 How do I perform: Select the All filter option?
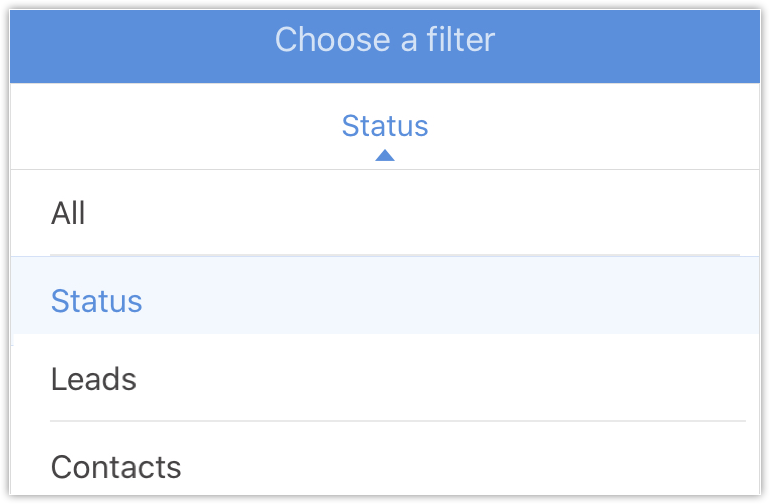tap(68, 213)
